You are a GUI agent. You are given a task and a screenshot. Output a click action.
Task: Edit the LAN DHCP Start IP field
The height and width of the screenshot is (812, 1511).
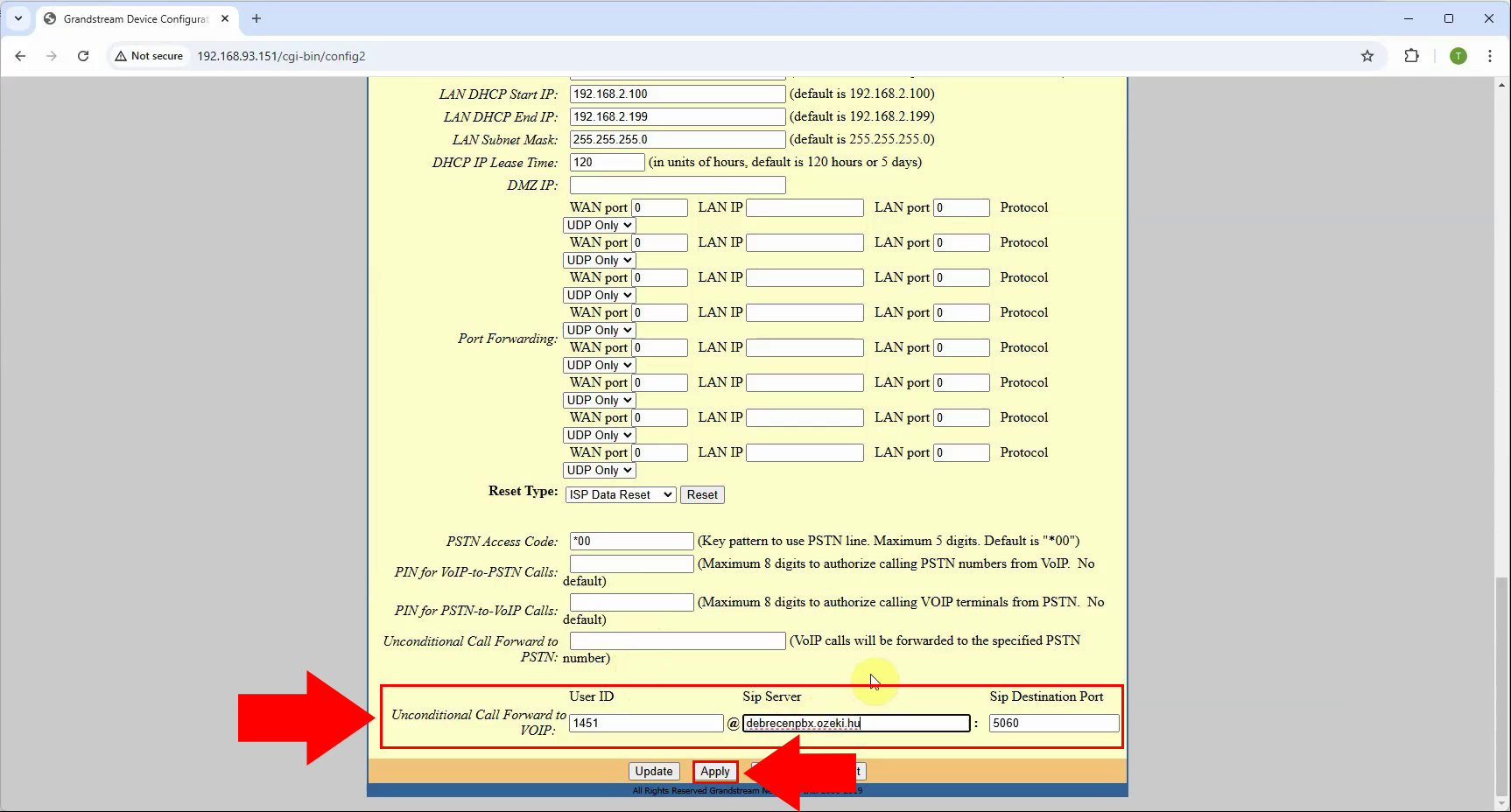click(x=678, y=94)
